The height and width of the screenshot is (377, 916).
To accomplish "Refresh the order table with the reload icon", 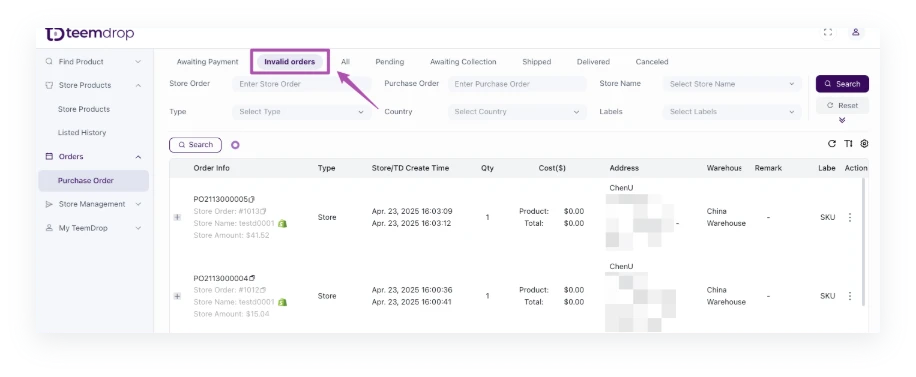I will (832, 144).
